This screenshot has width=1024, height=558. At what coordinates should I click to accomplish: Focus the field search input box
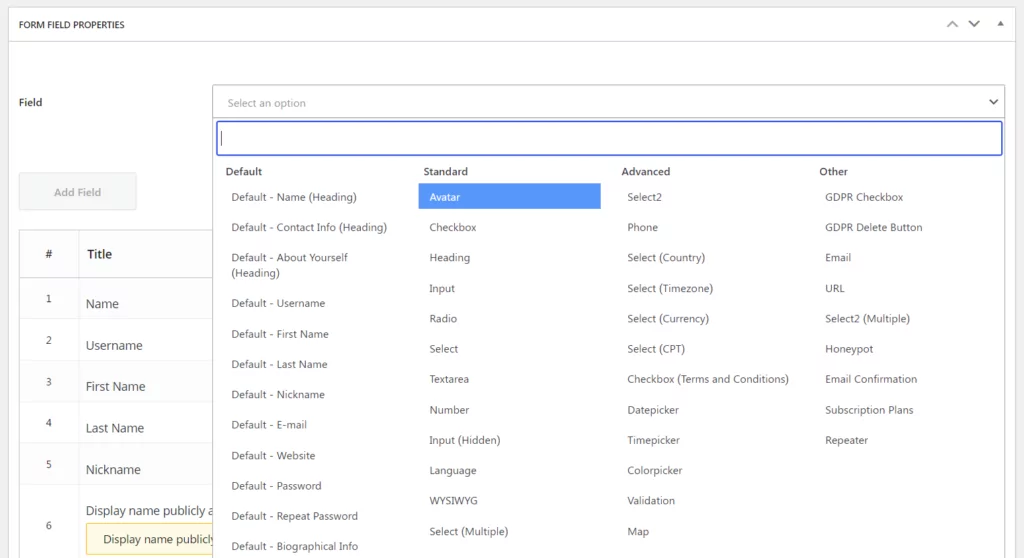(x=609, y=138)
